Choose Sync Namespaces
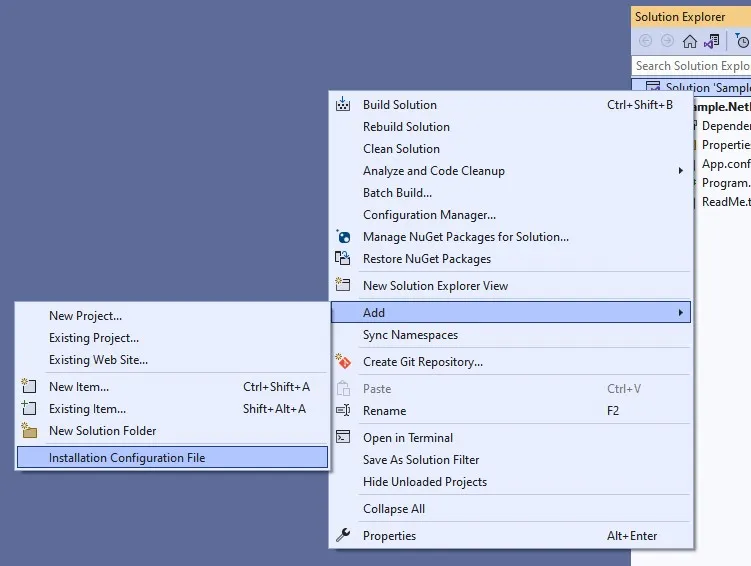 pyautogui.click(x=512, y=335)
